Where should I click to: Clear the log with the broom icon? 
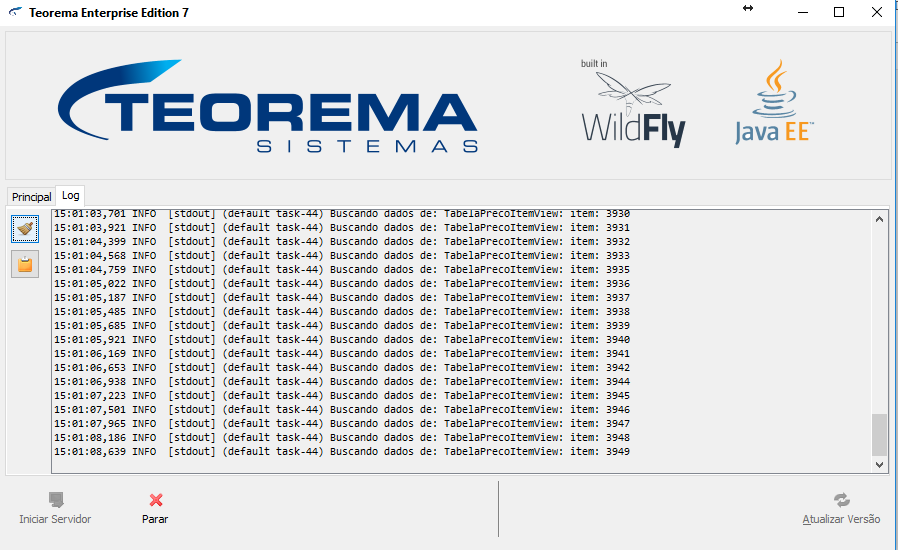click(25, 229)
